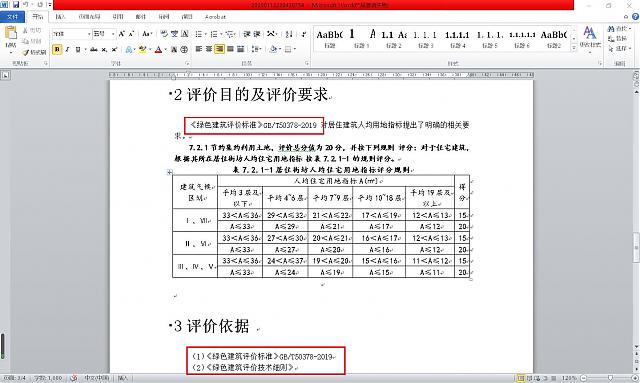This screenshot has height=383, width=640.
Task: Open the font name dropdown
Action: [89, 34]
